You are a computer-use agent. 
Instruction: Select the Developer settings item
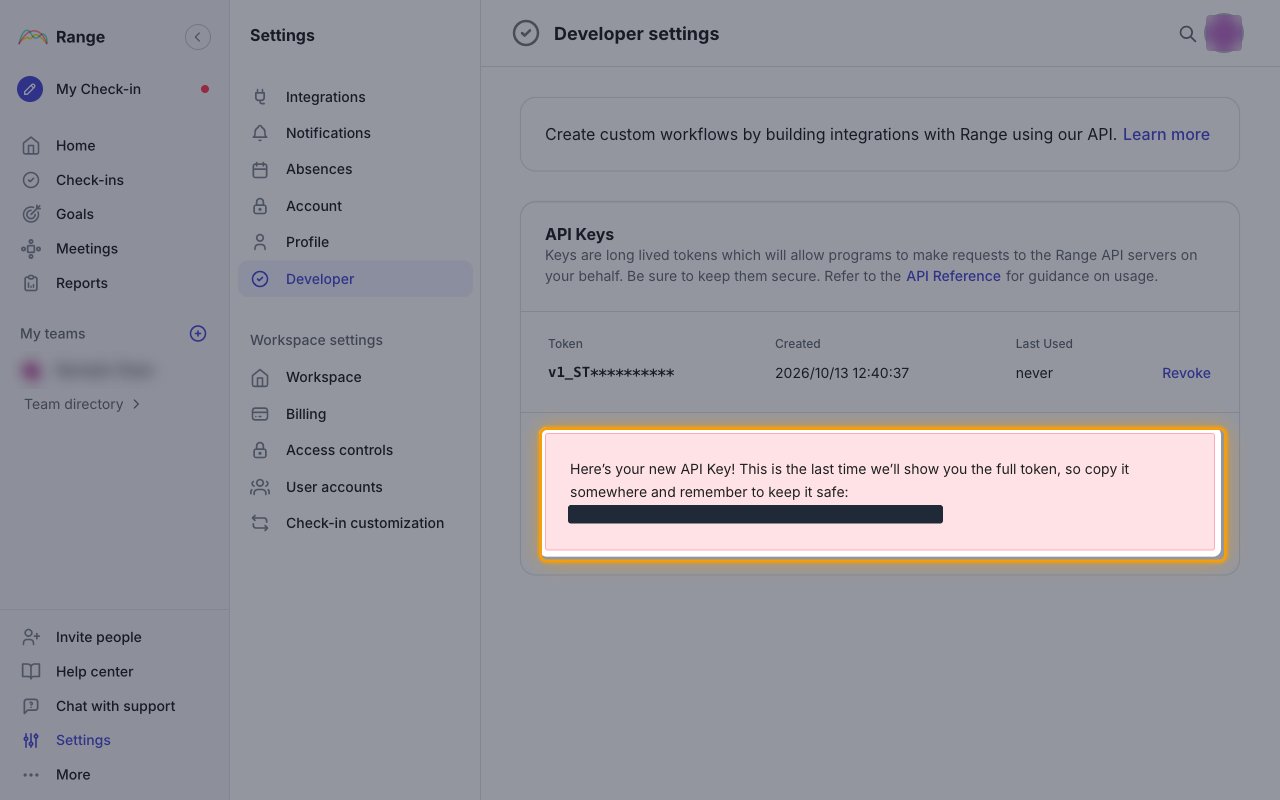click(x=355, y=279)
